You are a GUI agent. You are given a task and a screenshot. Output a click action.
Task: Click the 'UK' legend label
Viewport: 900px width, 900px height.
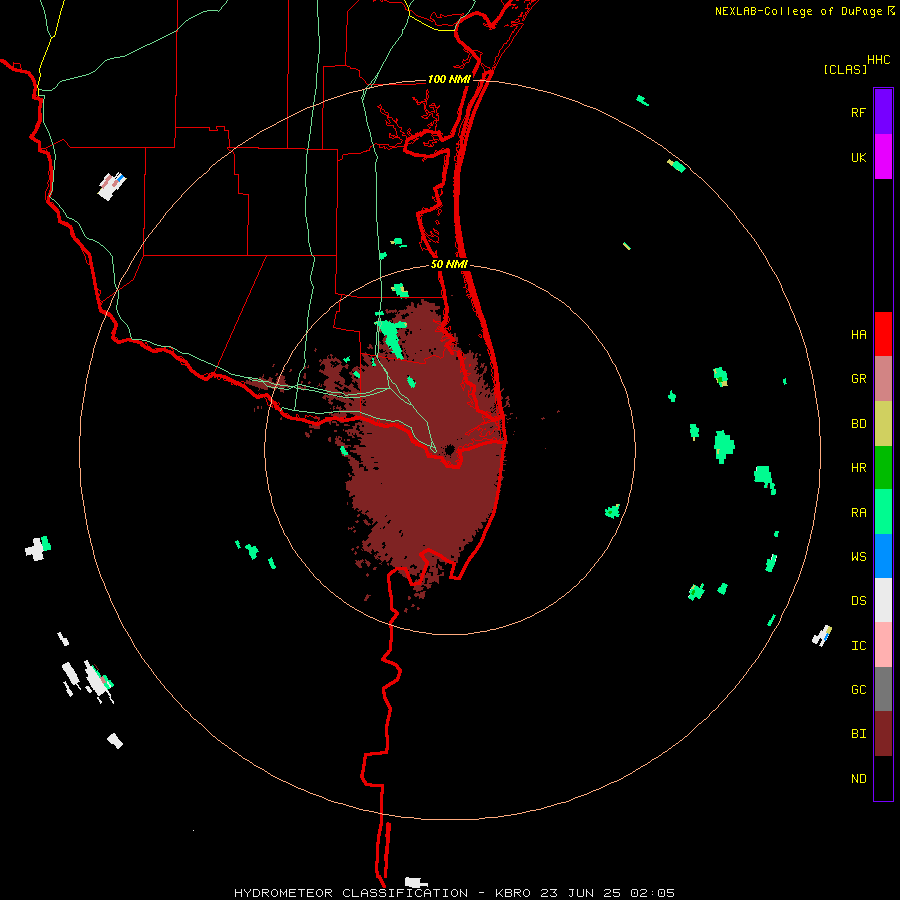click(x=858, y=157)
